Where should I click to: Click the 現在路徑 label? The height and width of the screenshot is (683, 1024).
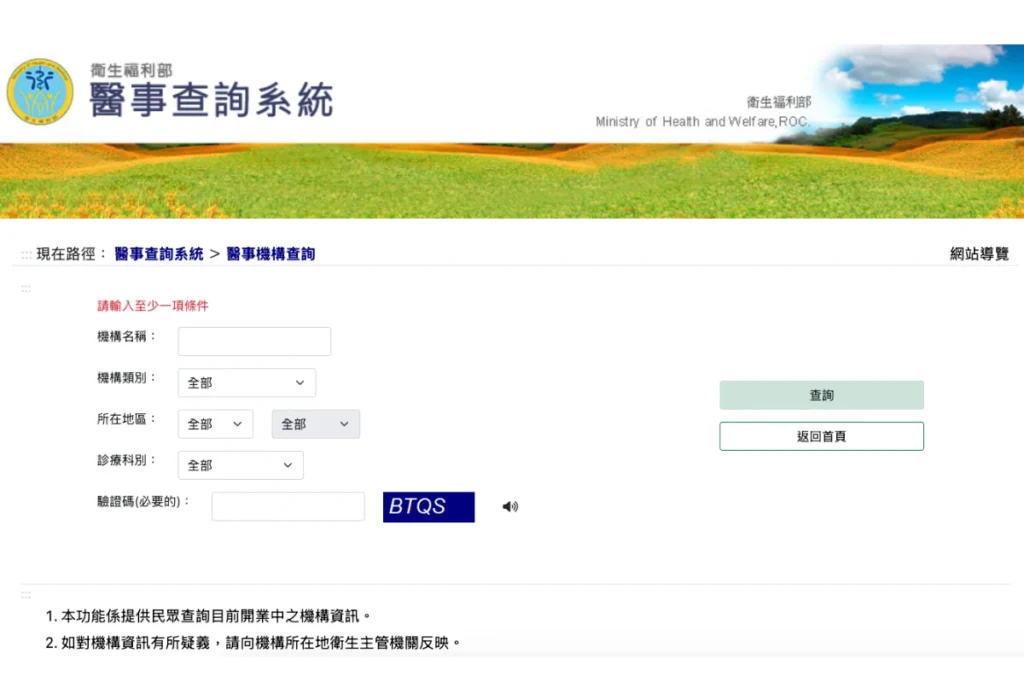click(x=71, y=254)
